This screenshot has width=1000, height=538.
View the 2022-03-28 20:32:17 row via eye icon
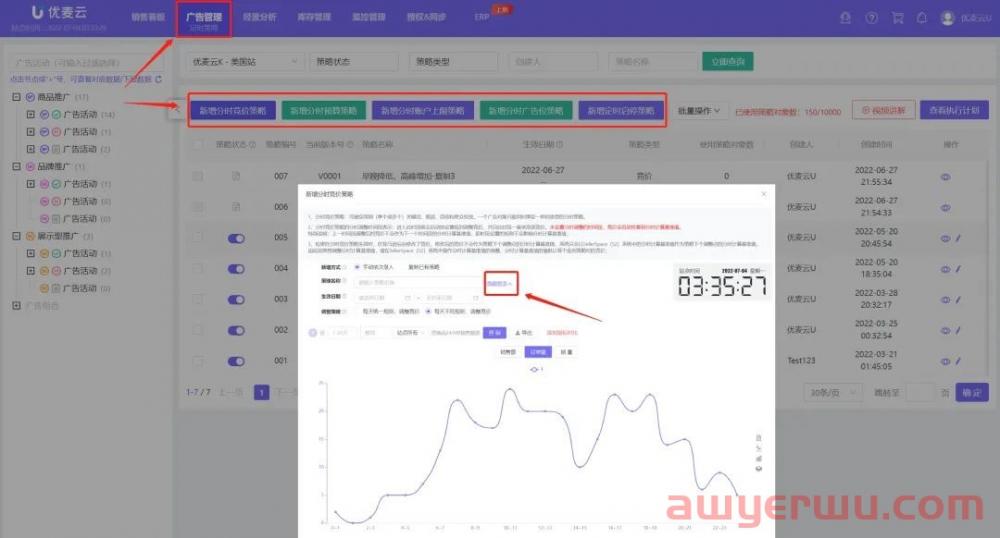point(945,300)
